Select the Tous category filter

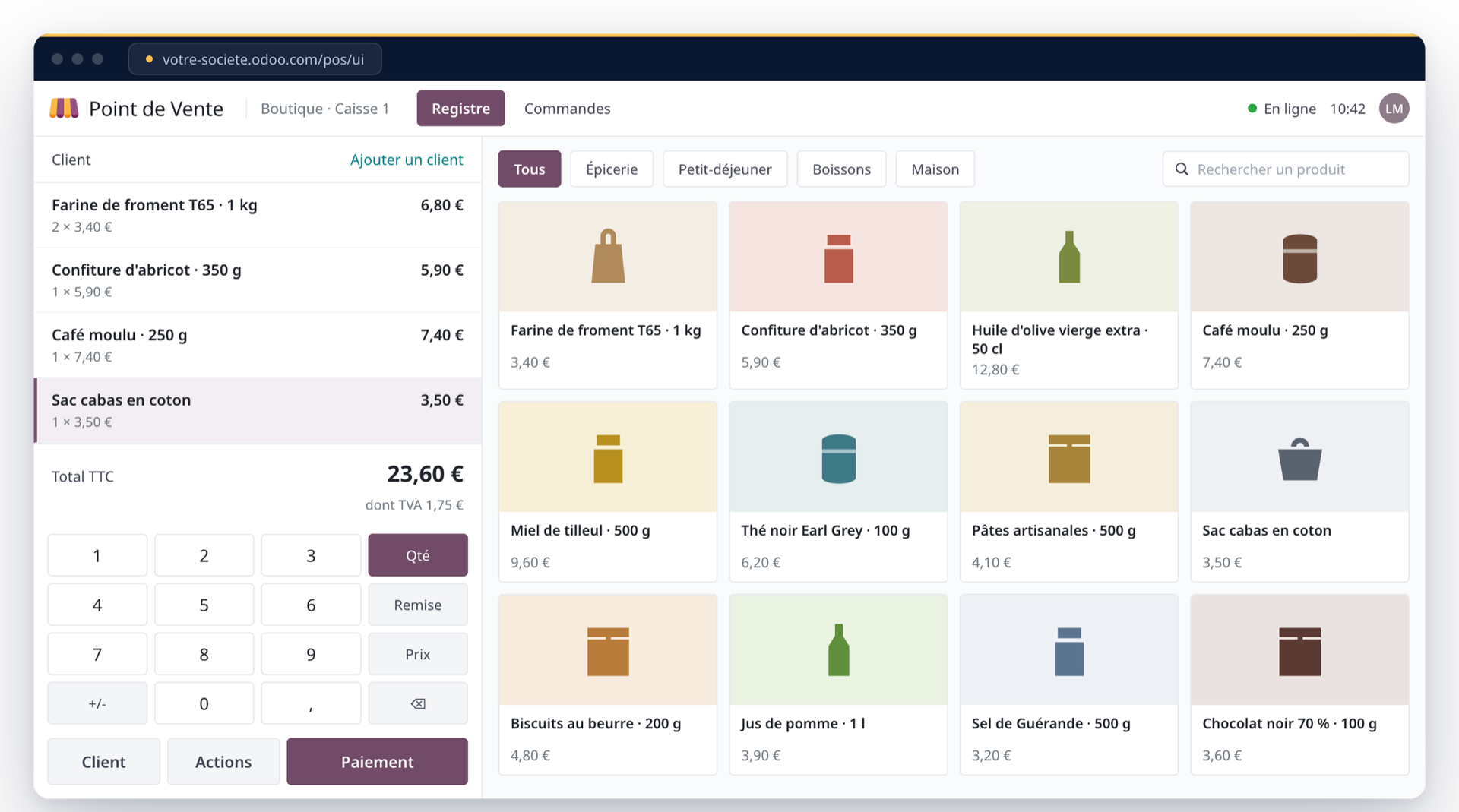point(530,169)
